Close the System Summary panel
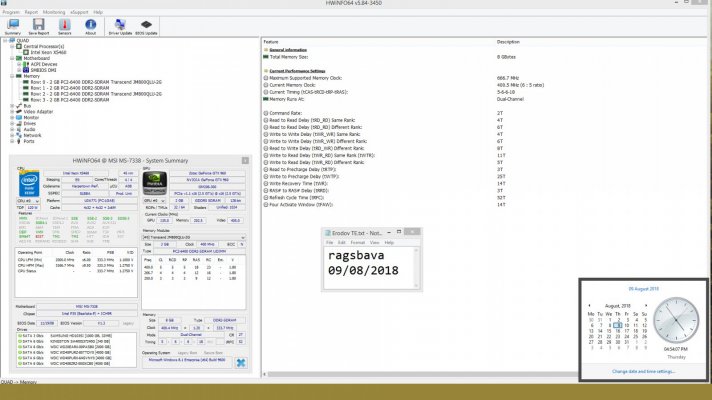 [x=245, y=161]
